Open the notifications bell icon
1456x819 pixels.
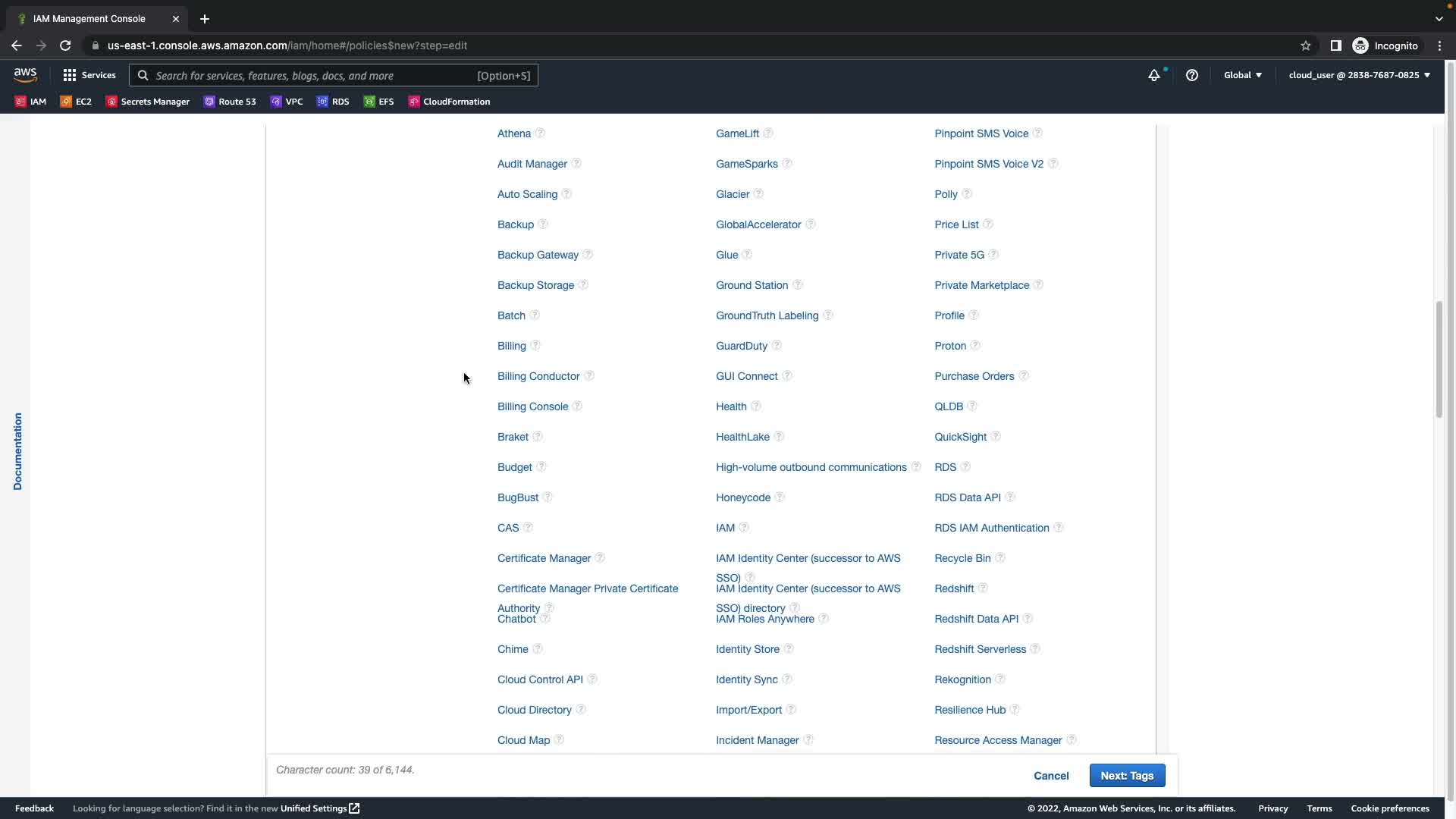[1153, 75]
